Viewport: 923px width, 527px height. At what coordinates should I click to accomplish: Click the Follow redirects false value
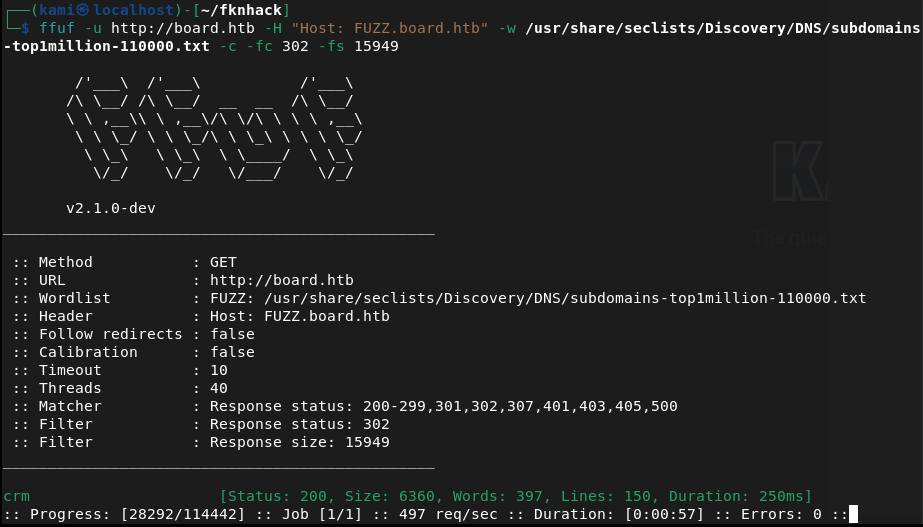pyautogui.click(x=232, y=334)
